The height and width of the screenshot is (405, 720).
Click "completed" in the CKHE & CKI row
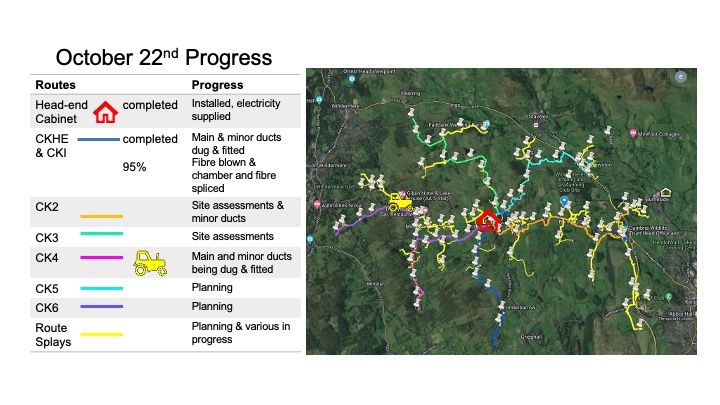pos(150,139)
